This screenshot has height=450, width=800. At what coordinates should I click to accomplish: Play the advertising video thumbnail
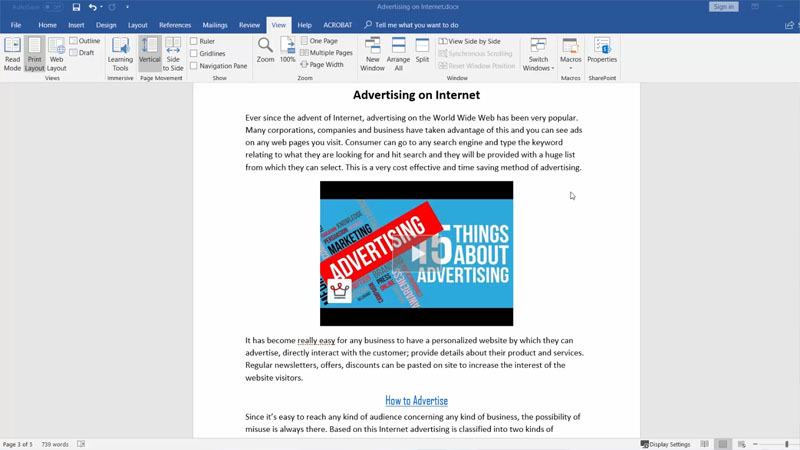(x=416, y=253)
